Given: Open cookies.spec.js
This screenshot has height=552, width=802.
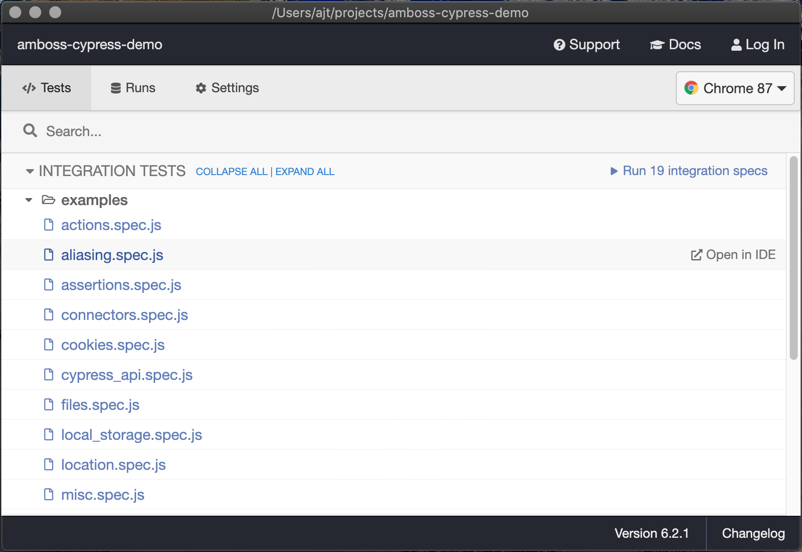Looking at the screenshot, I should (113, 345).
